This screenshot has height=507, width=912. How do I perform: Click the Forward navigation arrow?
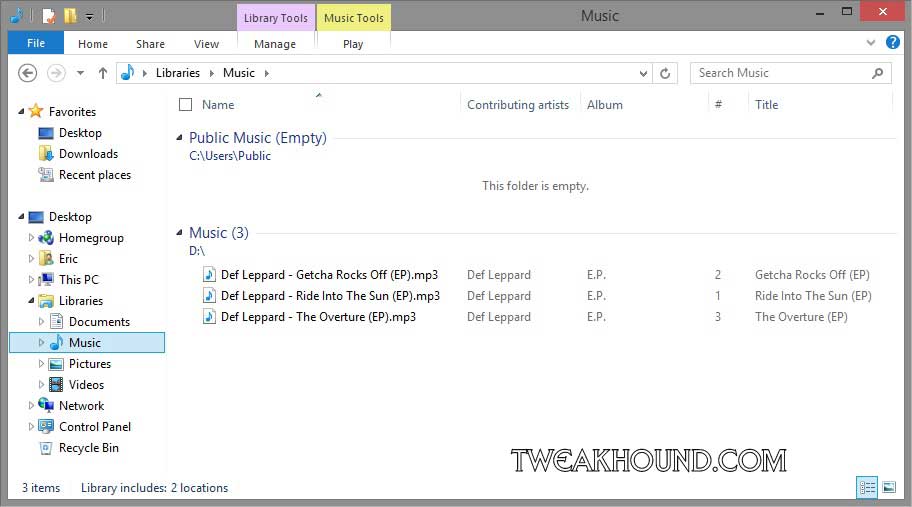[56, 73]
